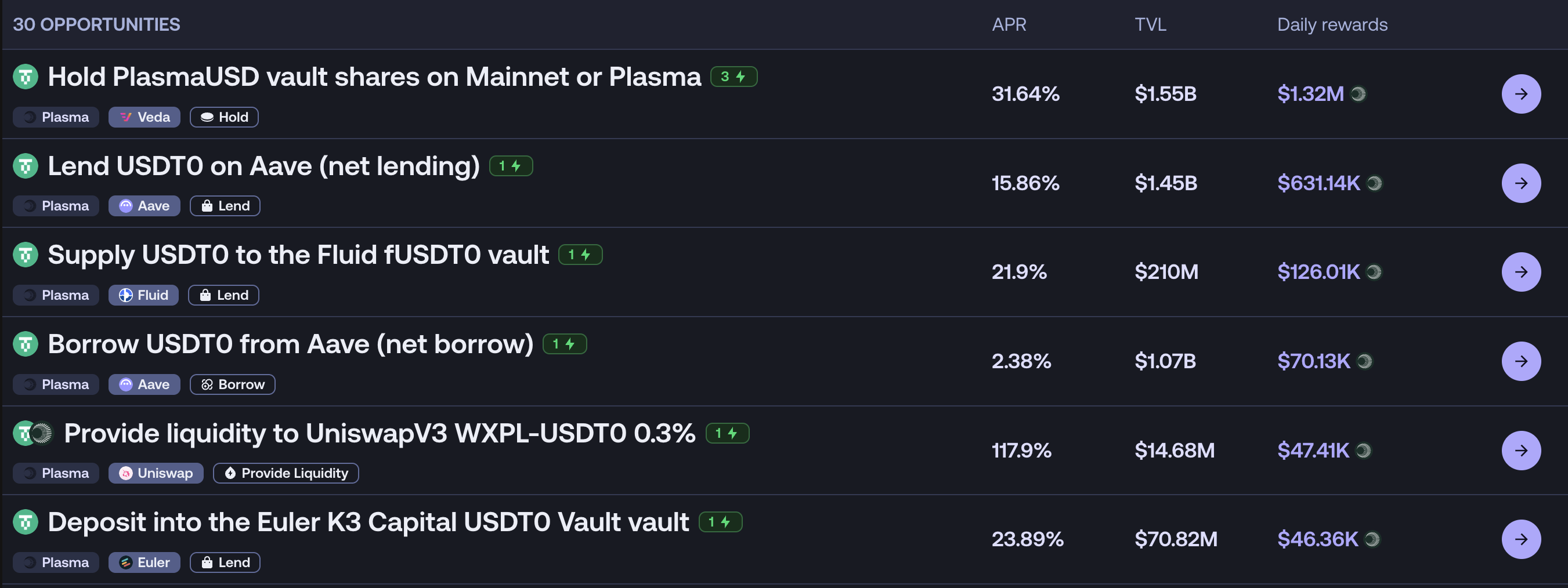Click arrow for Borrow USDT0 from Aave

tap(1520, 361)
